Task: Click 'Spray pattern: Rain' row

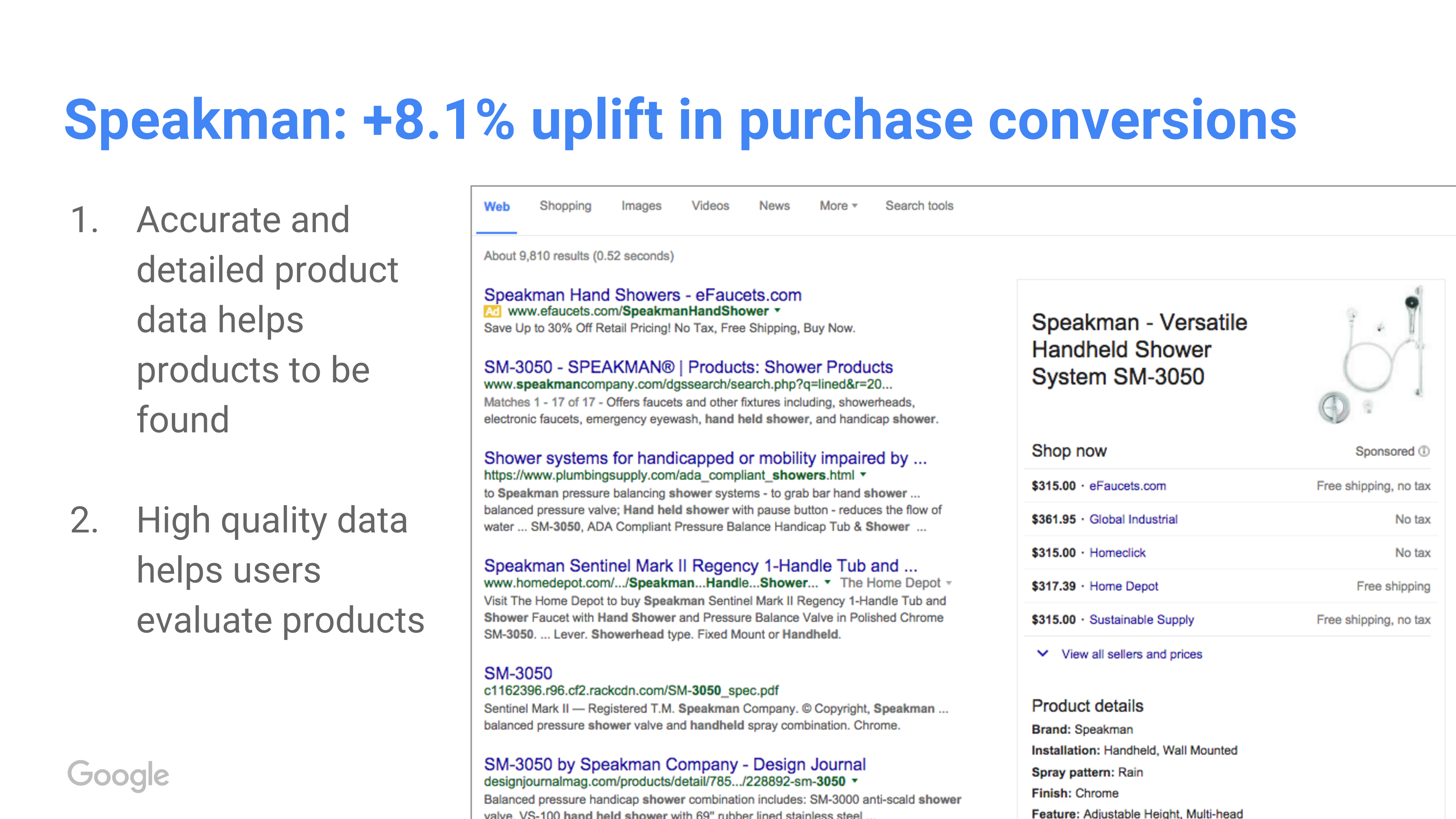Action: pyautogui.click(x=1087, y=772)
